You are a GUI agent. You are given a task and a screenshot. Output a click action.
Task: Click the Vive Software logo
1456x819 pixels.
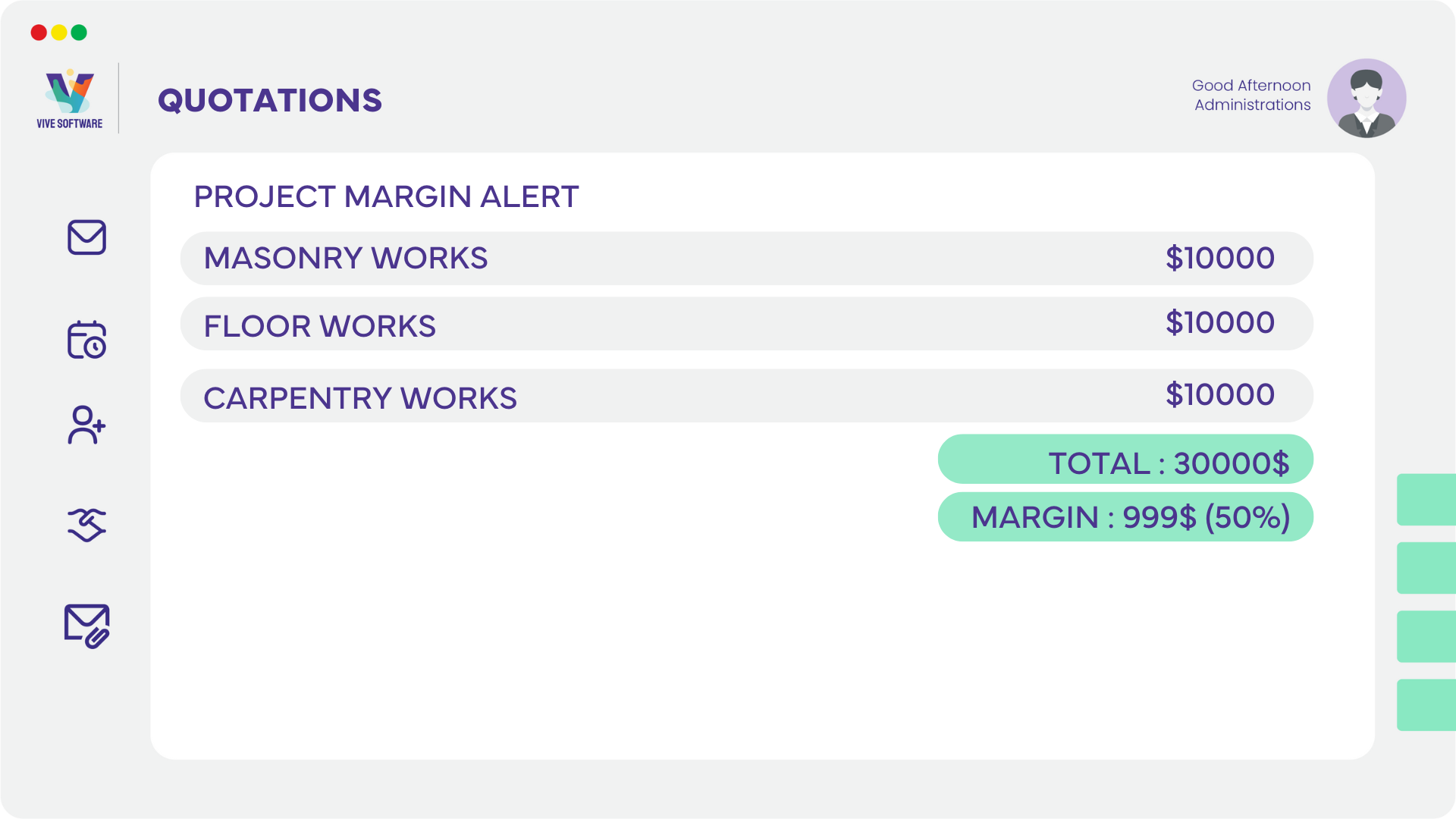pos(69,99)
